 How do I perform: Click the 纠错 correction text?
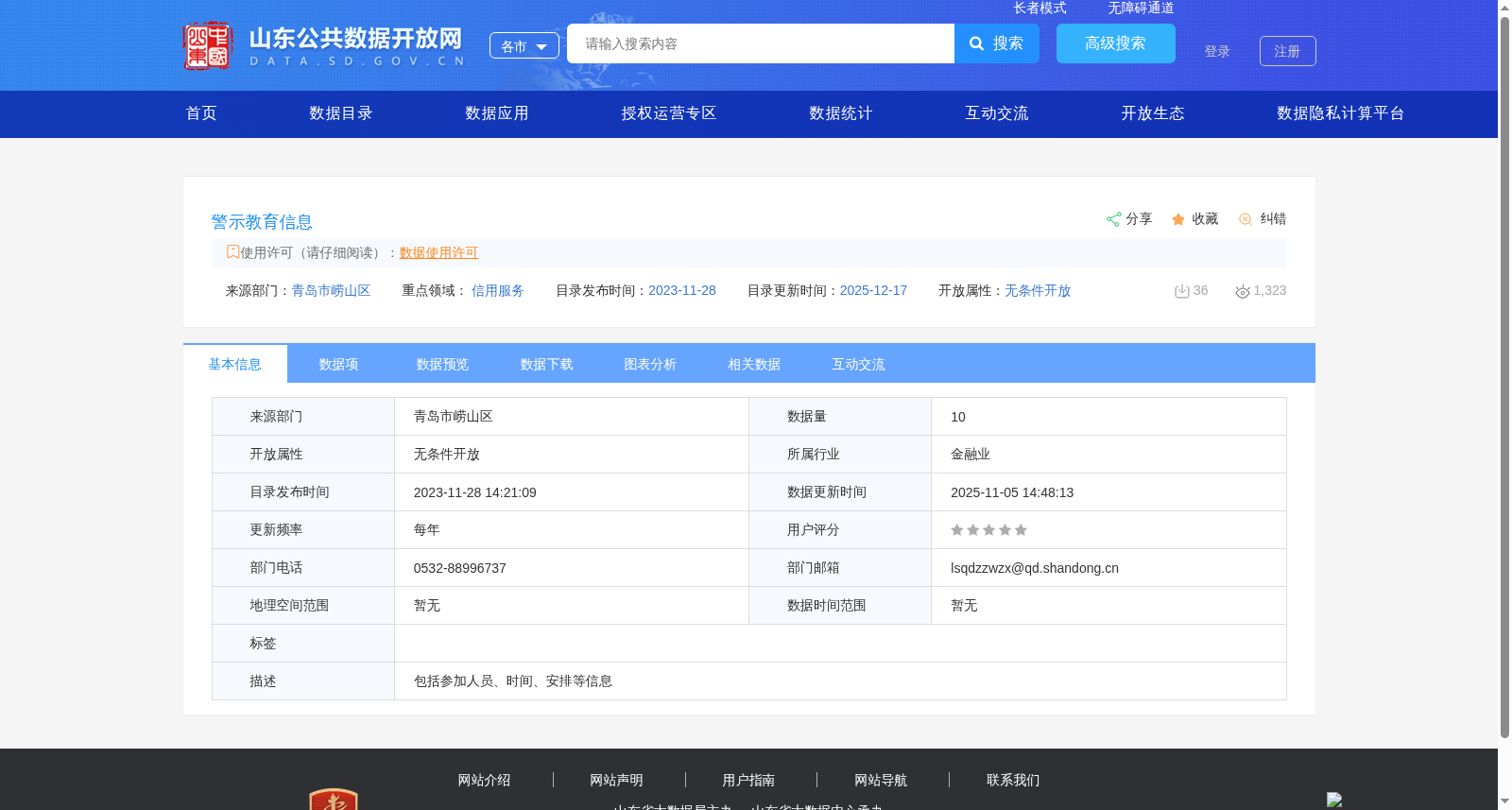pyautogui.click(x=1273, y=219)
